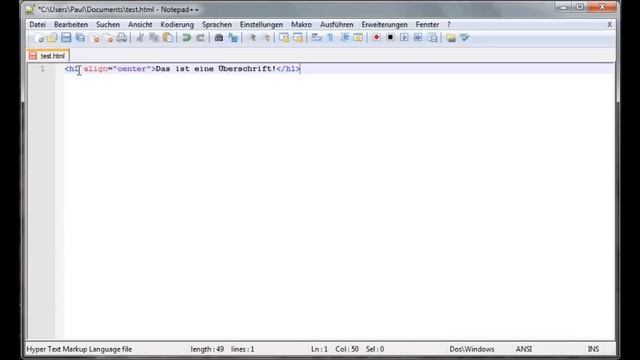Click the spell-check checkmark toolbar icon

tap(464, 38)
